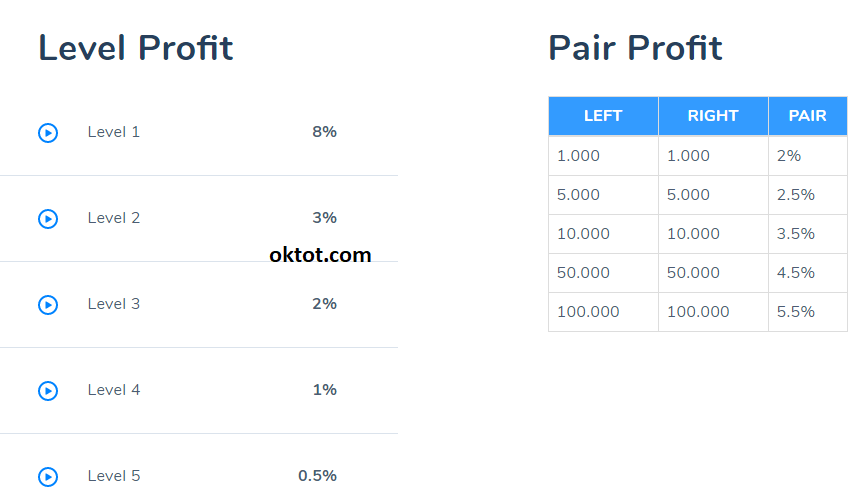This screenshot has width=860, height=504.
Task: Click the 100.000 left table cell
Action: tap(588, 312)
